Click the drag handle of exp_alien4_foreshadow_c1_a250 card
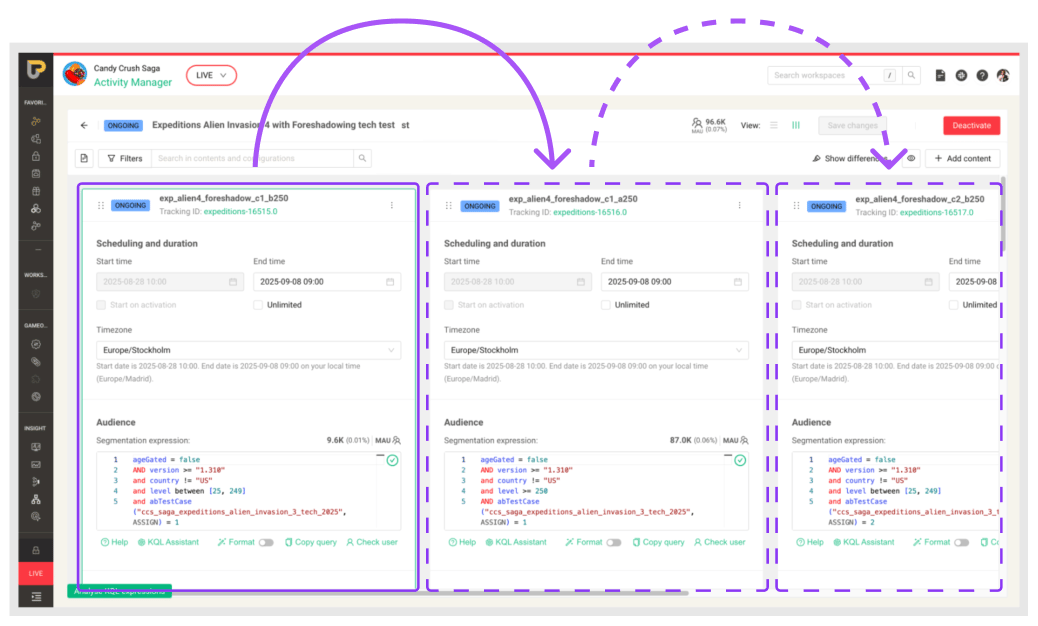1038x626 pixels. pos(449,205)
